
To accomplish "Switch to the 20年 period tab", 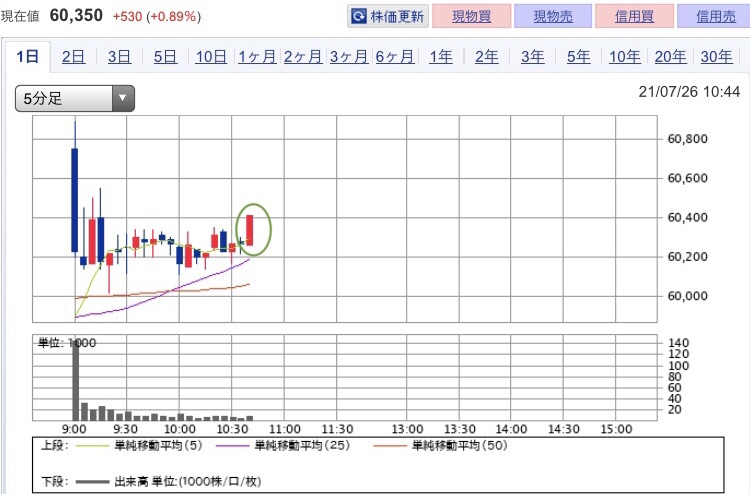I will (670, 57).
